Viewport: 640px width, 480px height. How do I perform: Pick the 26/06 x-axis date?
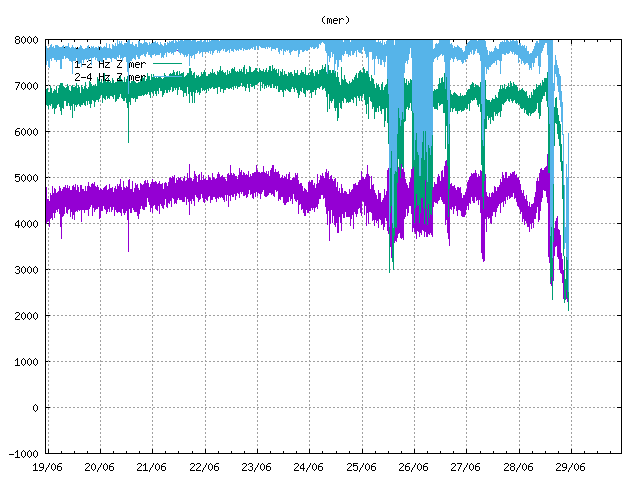[x=413, y=466]
